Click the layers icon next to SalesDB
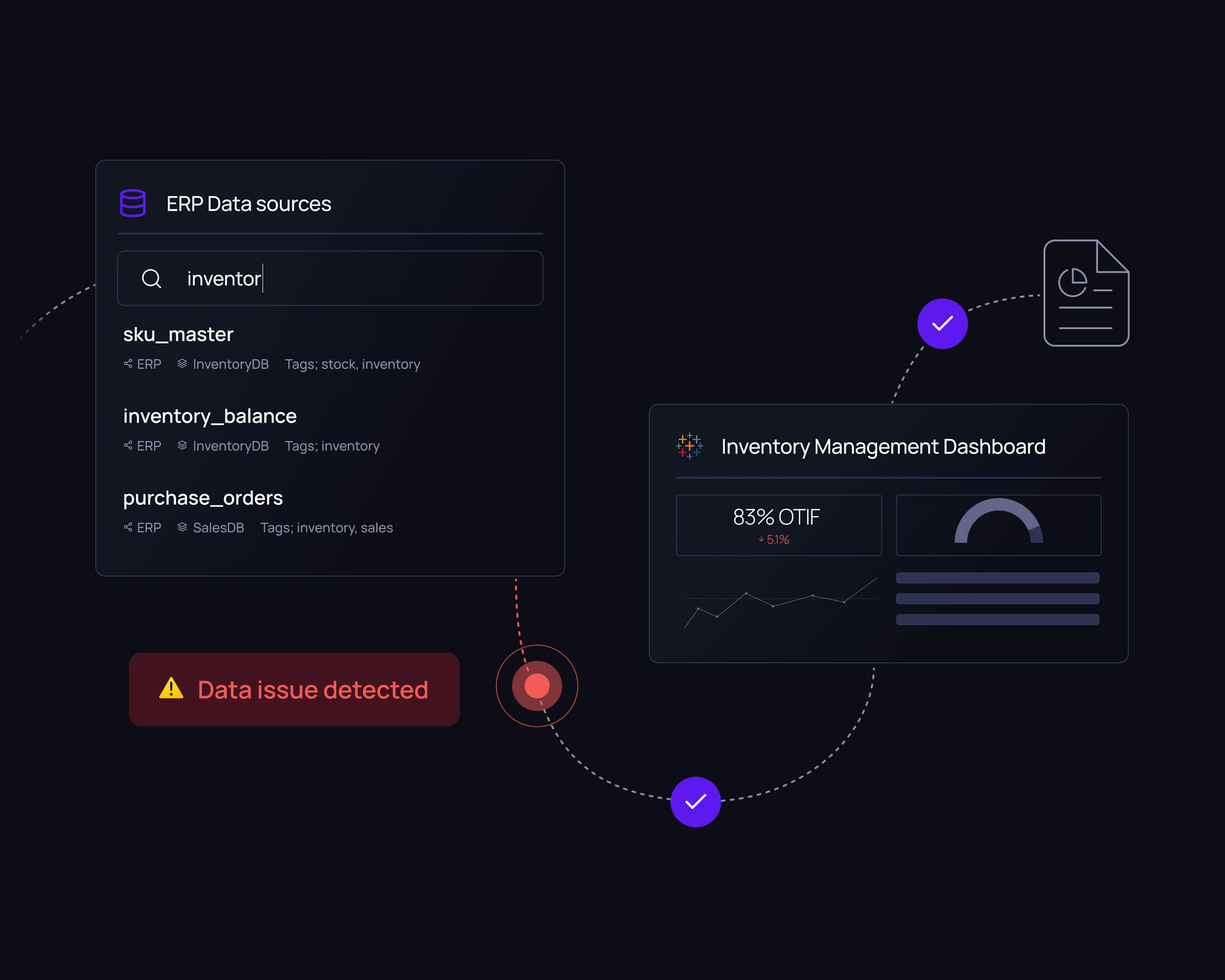The height and width of the screenshot is (980, 1225). coord(182,527)
